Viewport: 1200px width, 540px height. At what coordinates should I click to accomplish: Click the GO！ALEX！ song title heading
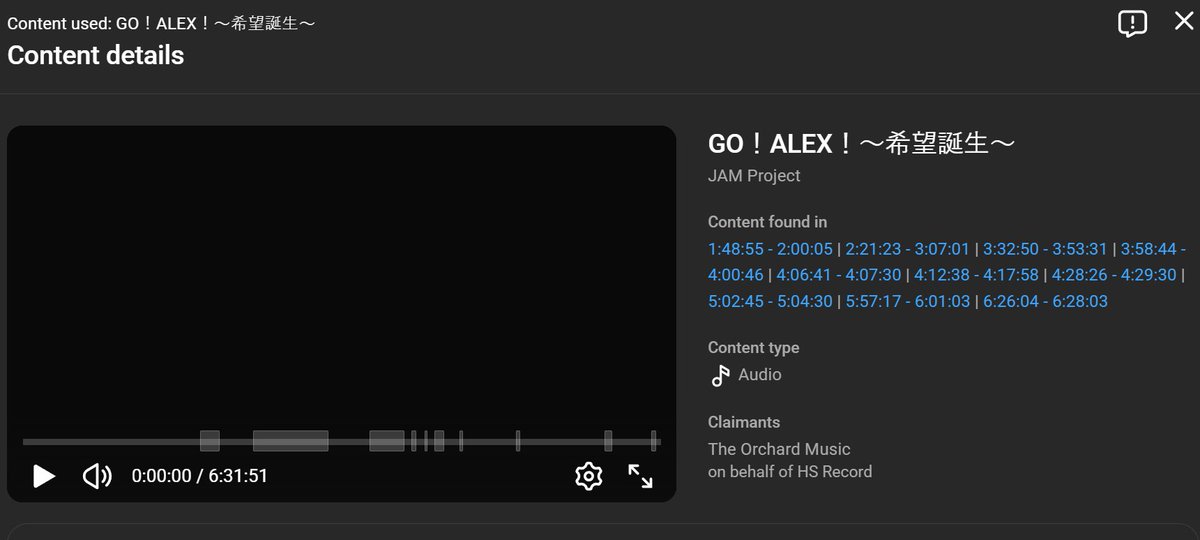pyautogui.click(x=861, y=144)
